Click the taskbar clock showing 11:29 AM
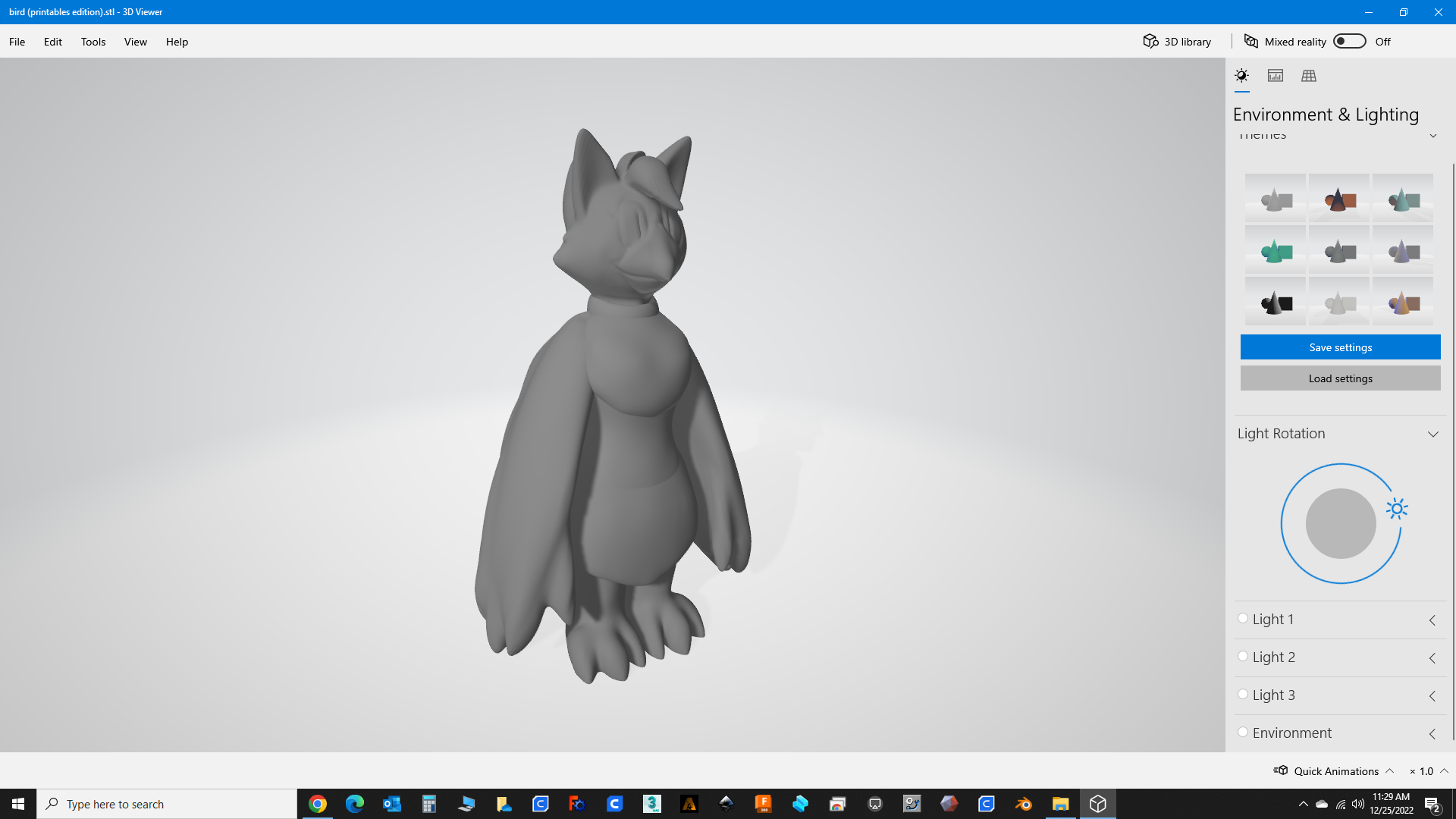1456x819 pixels. 1392,804
